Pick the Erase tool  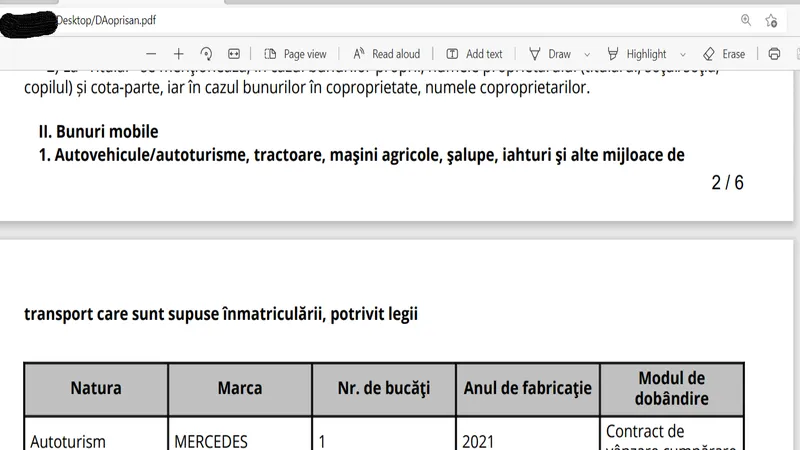[724, 54]
